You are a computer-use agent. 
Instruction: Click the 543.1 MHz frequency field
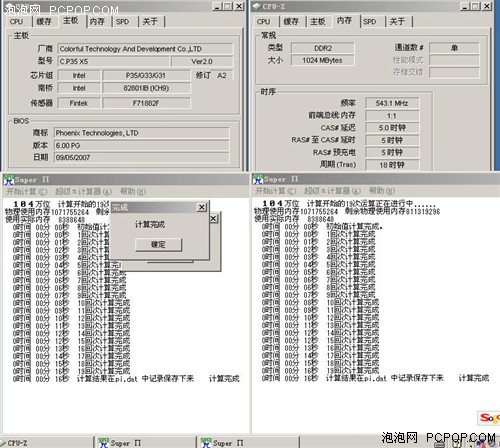click(392, 103)
